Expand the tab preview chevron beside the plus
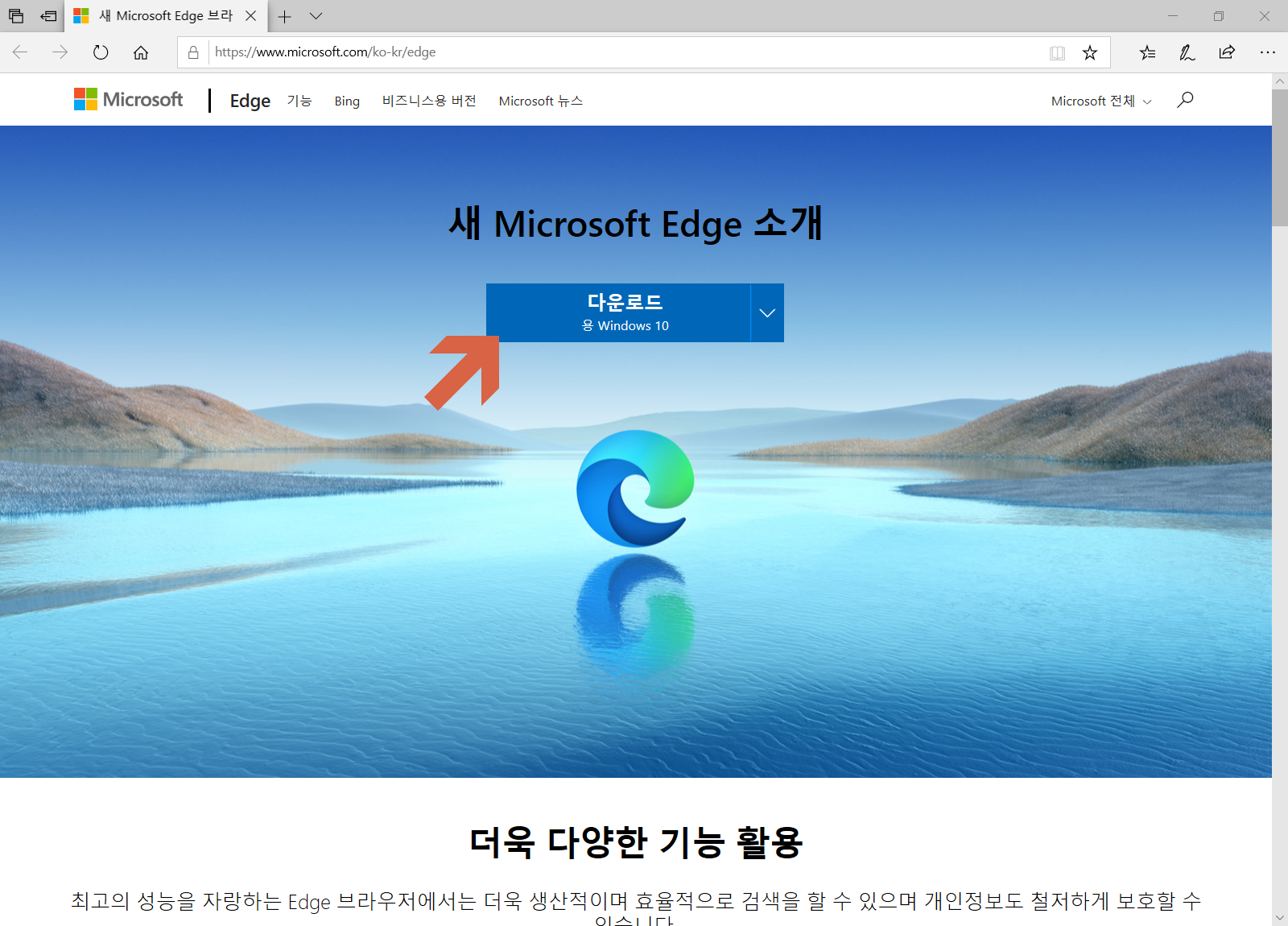Image resolution: width=1288 pixels, height=926 pixels. pos(316,16)
